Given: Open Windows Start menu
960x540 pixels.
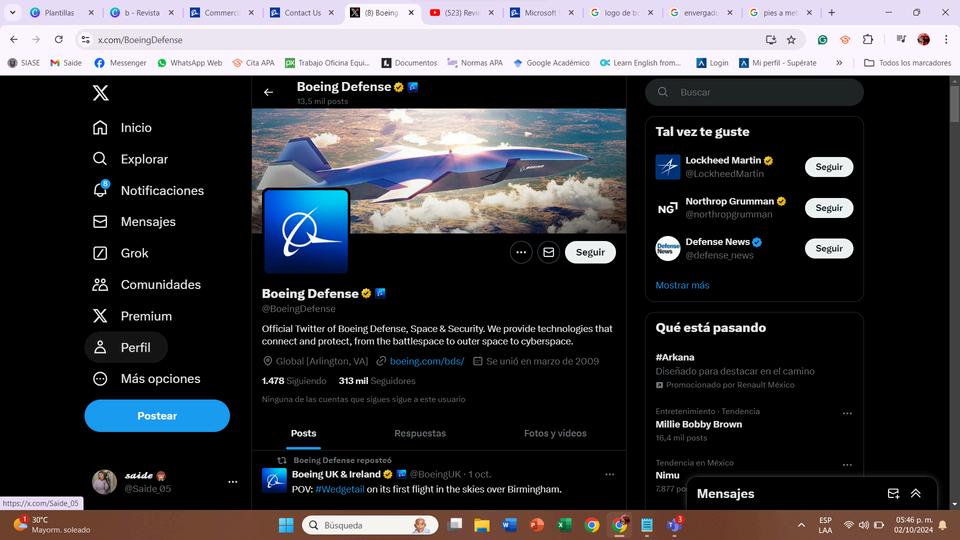Looking at the screenshot, I should click(286, 525).
